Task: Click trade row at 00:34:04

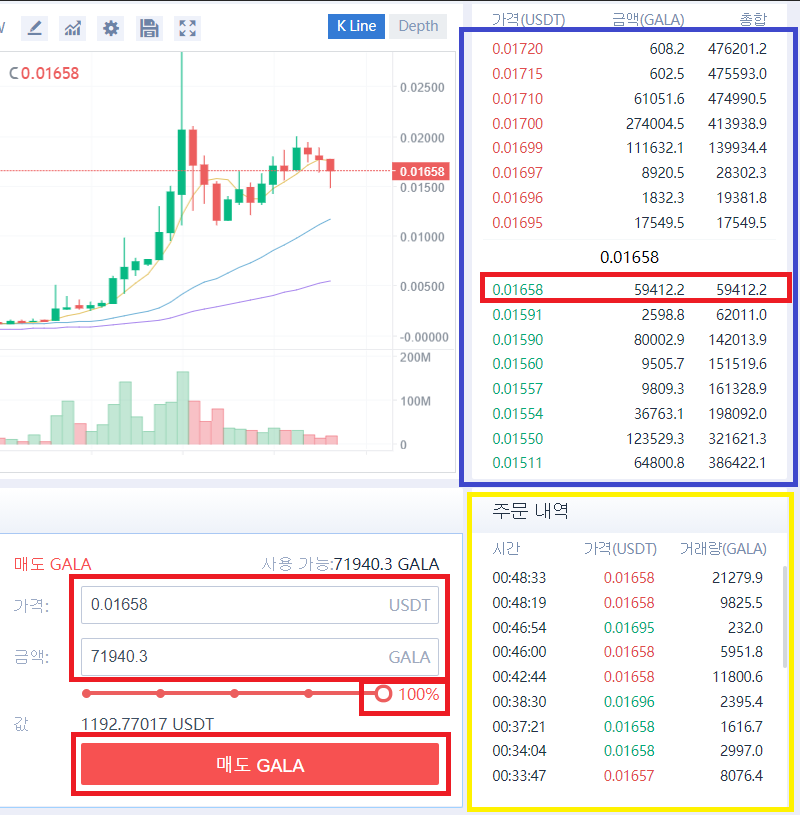Action: (x=628, y=751)
